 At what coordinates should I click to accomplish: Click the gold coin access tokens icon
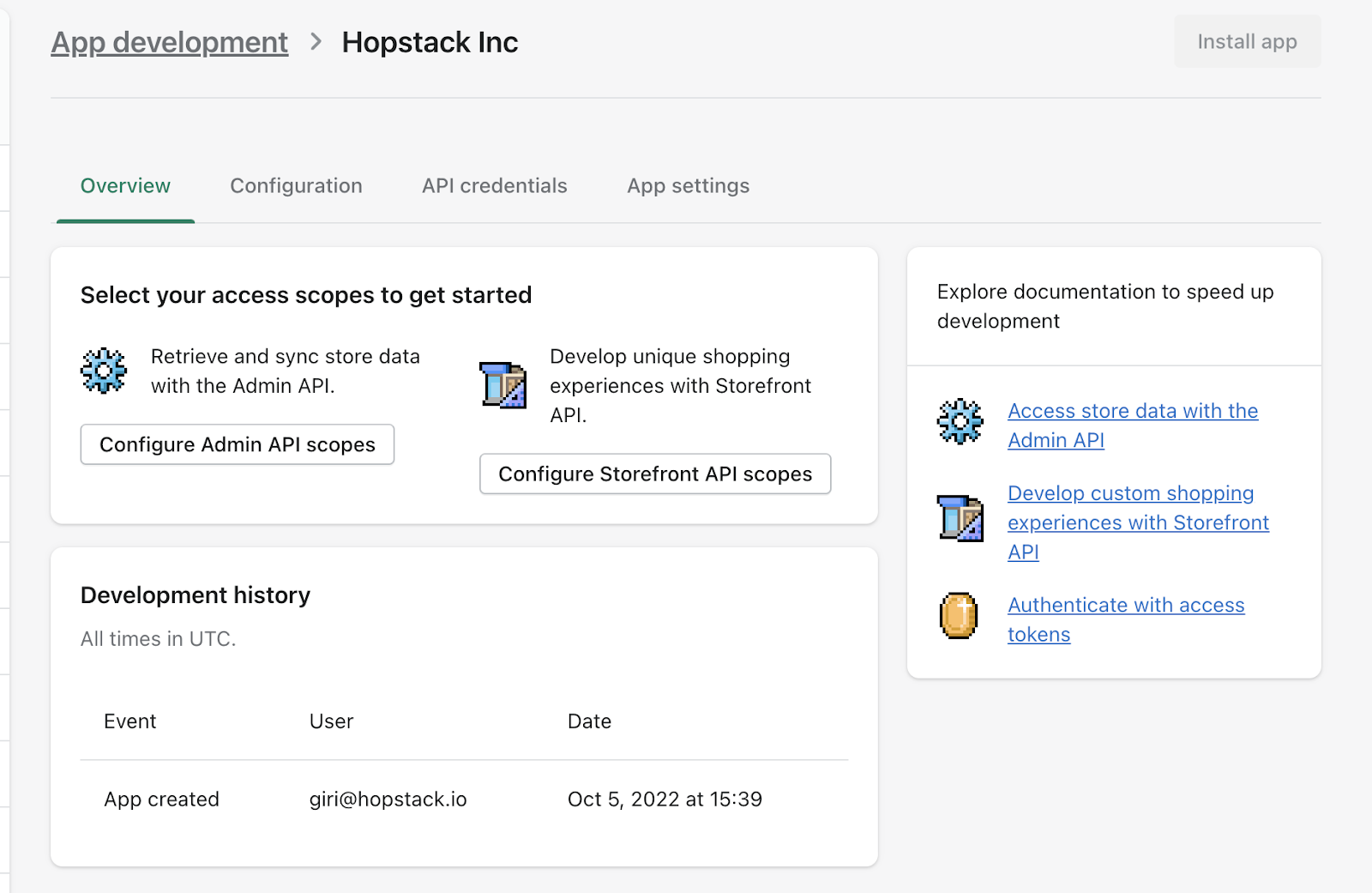(x=959, y=616)
